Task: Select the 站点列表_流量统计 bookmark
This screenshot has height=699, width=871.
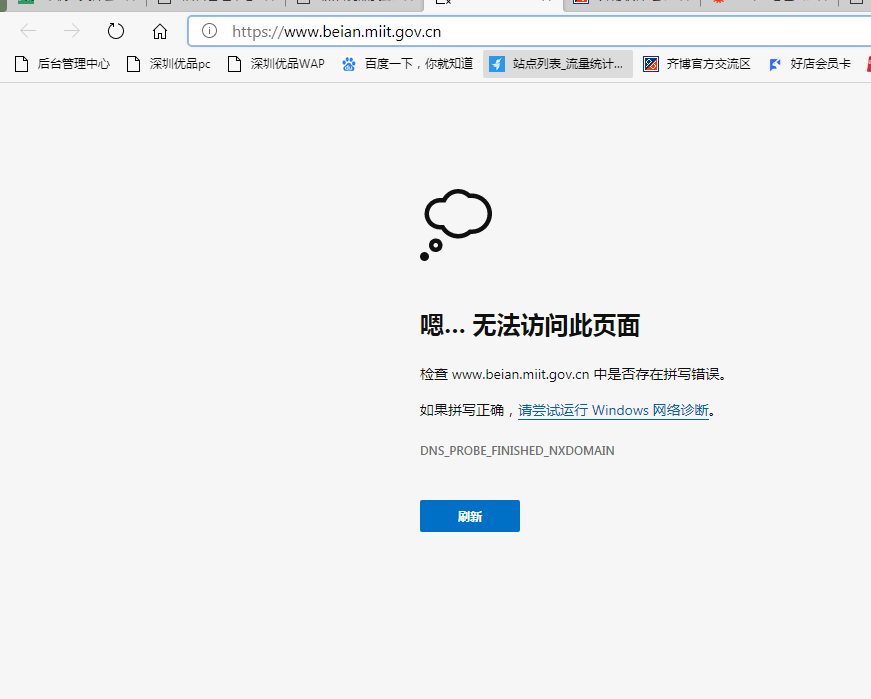Action: (557, 64)
